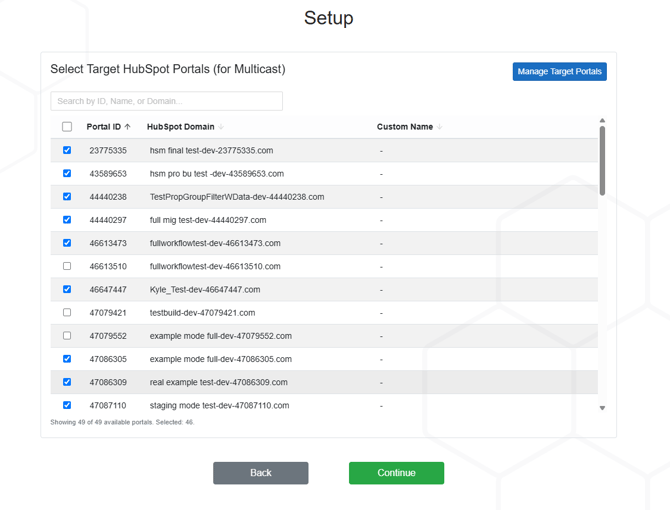Proceed with the green Continue button
This screenshot has width=670, height=510.
396,473
